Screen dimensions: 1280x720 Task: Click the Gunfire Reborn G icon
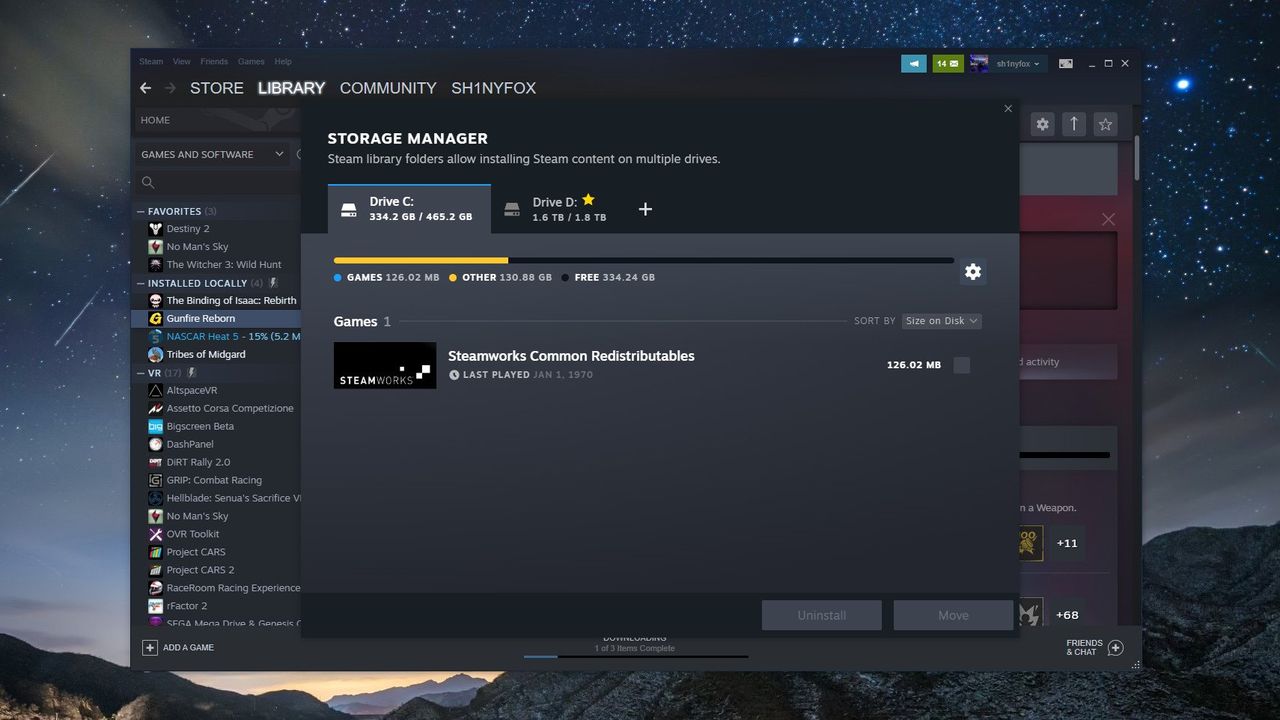tap(155, 318)
